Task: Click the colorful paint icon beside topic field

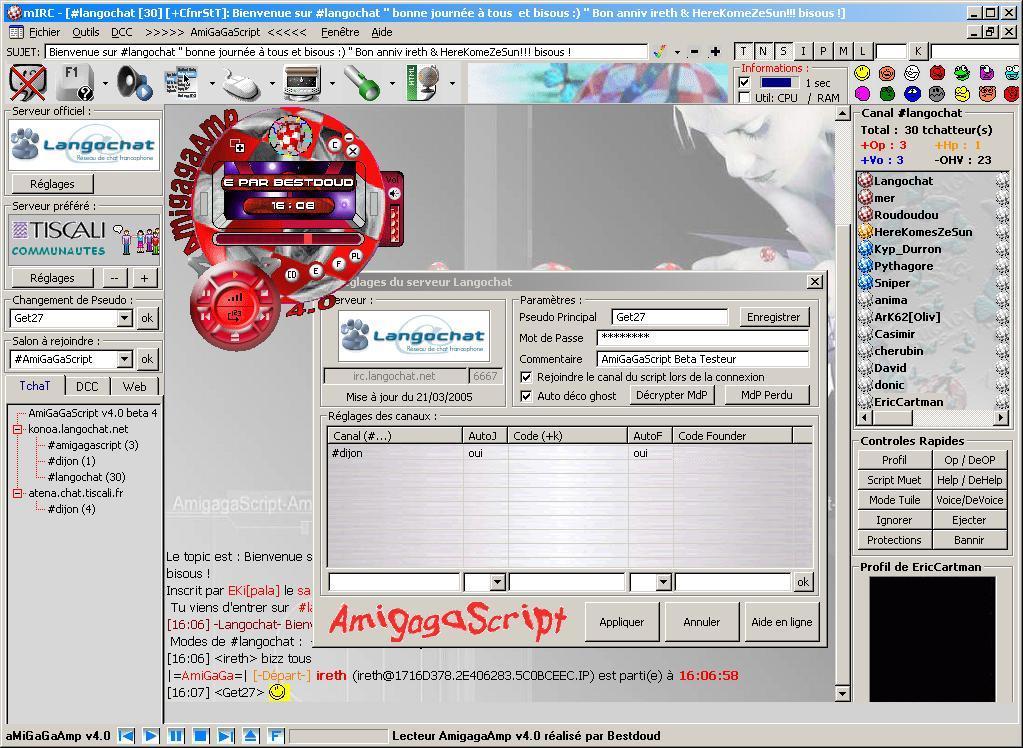Action: 660,52
